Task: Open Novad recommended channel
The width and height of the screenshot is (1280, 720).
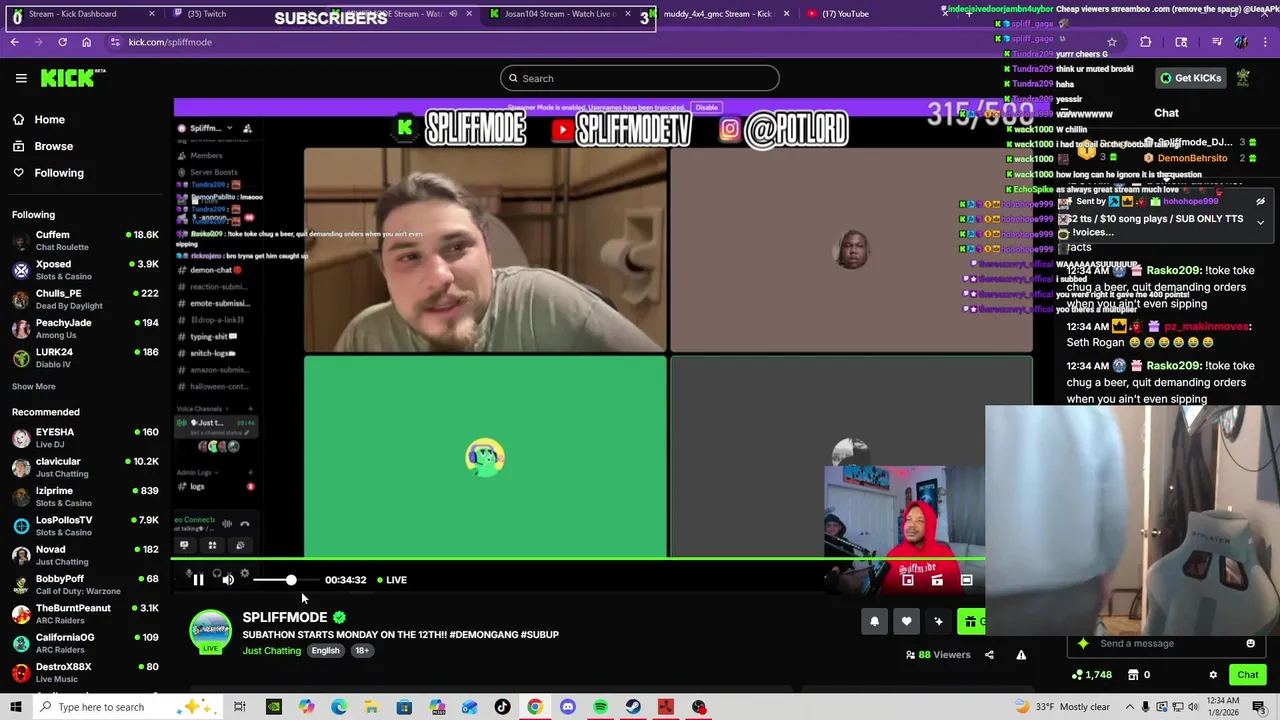Action: click(x=85, y=555)
